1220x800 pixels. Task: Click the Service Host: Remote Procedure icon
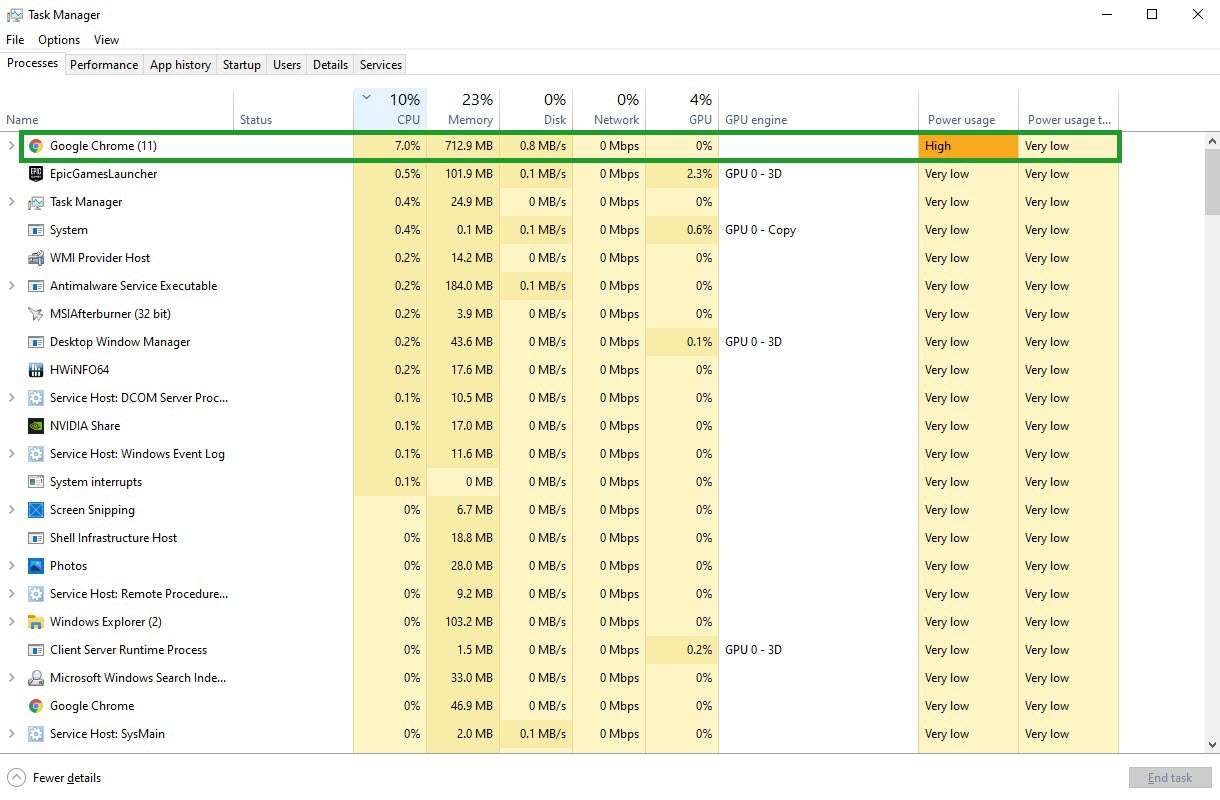(36, 594)
